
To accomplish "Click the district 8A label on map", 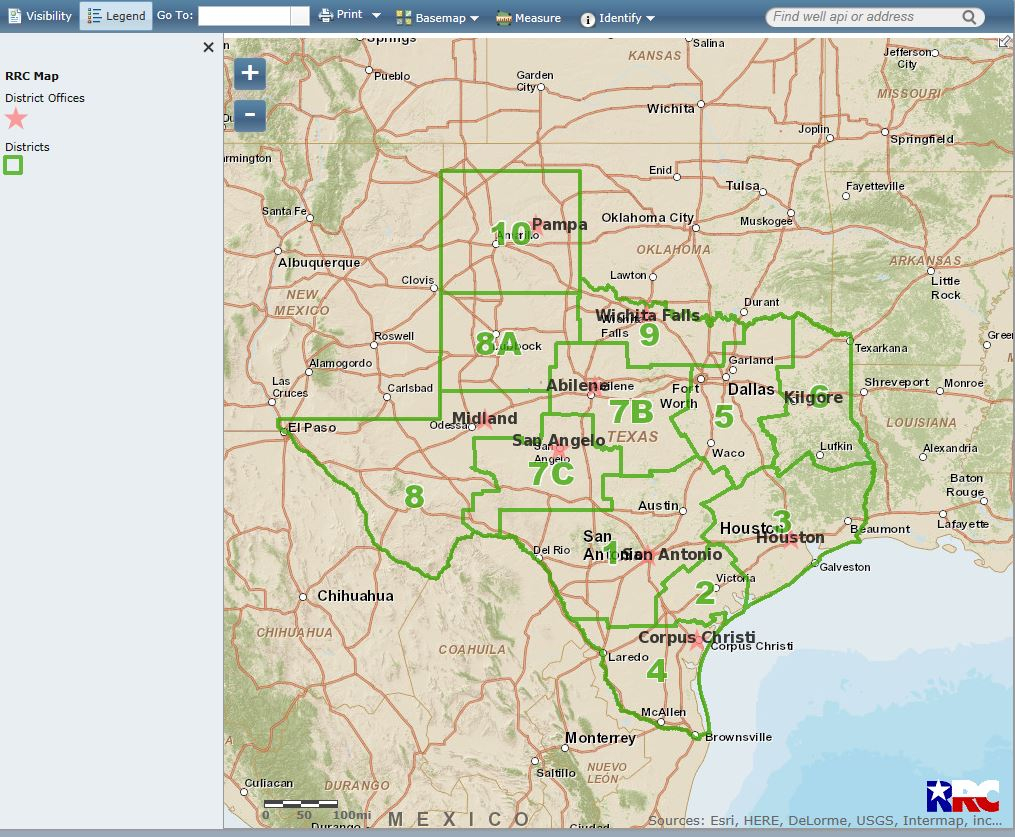I will (x=498, y=344).
